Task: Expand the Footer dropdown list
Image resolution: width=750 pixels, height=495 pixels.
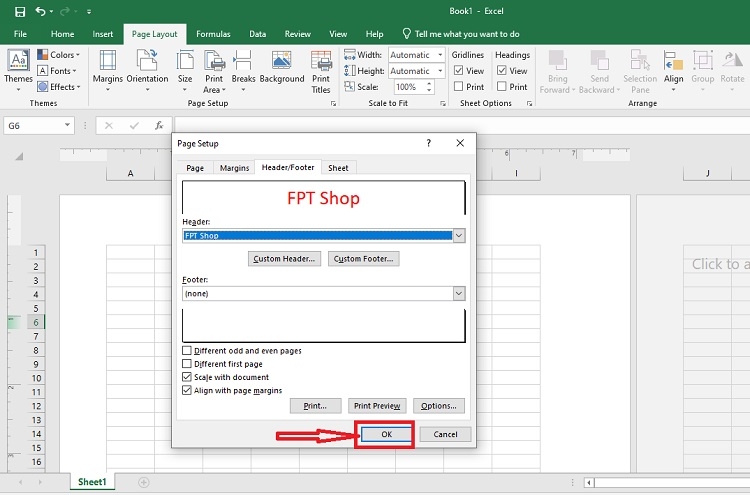Action: [459, 294]
